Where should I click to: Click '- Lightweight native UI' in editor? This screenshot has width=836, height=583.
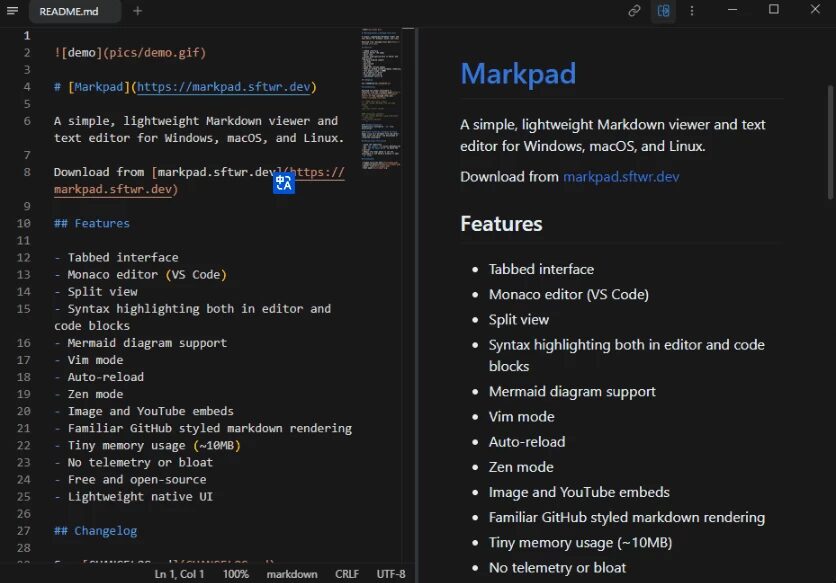133,497
